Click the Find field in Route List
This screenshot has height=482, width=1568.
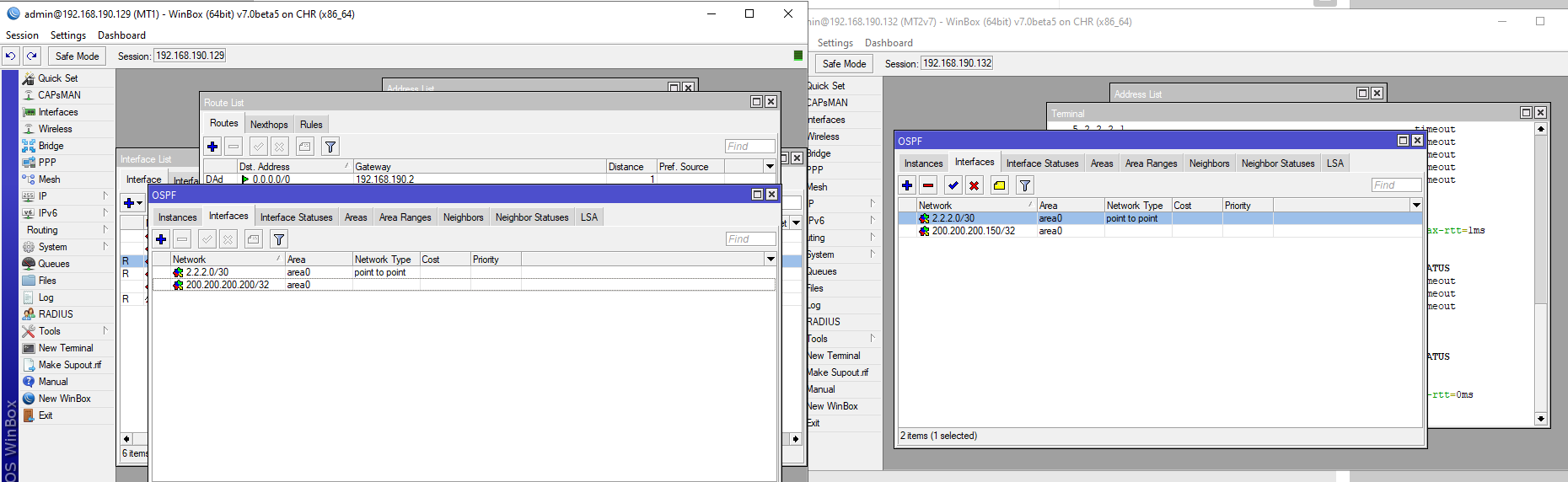tap(749, 146)
